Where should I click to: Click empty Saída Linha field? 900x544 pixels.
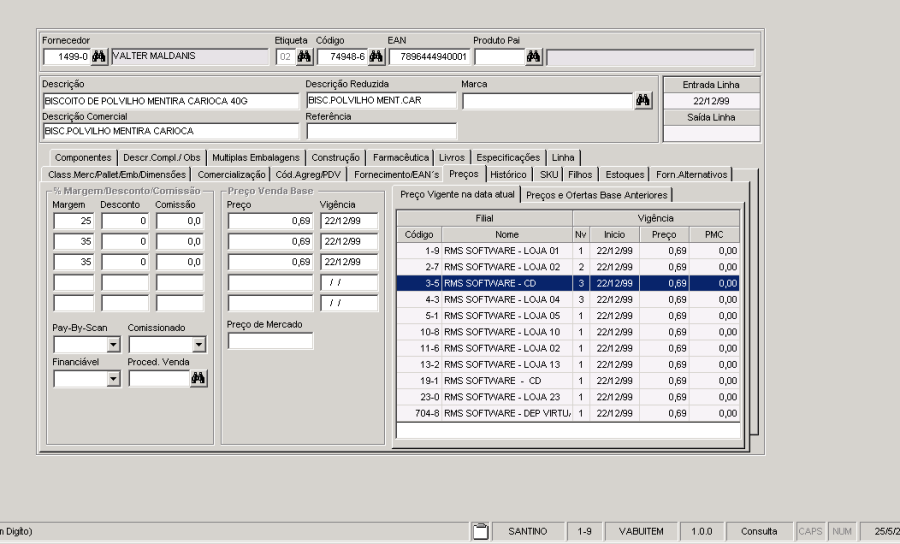[x=712, y=134]
